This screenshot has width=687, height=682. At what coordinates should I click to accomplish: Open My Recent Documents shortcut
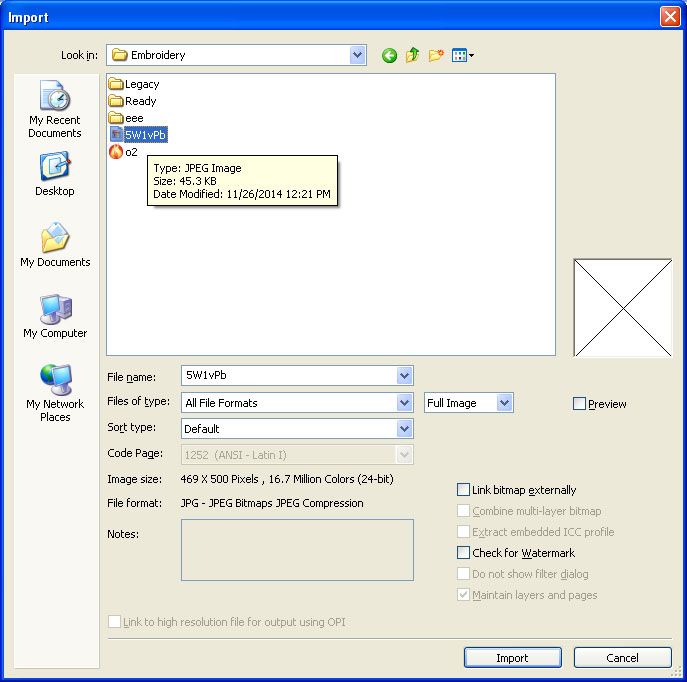point(55,109)
